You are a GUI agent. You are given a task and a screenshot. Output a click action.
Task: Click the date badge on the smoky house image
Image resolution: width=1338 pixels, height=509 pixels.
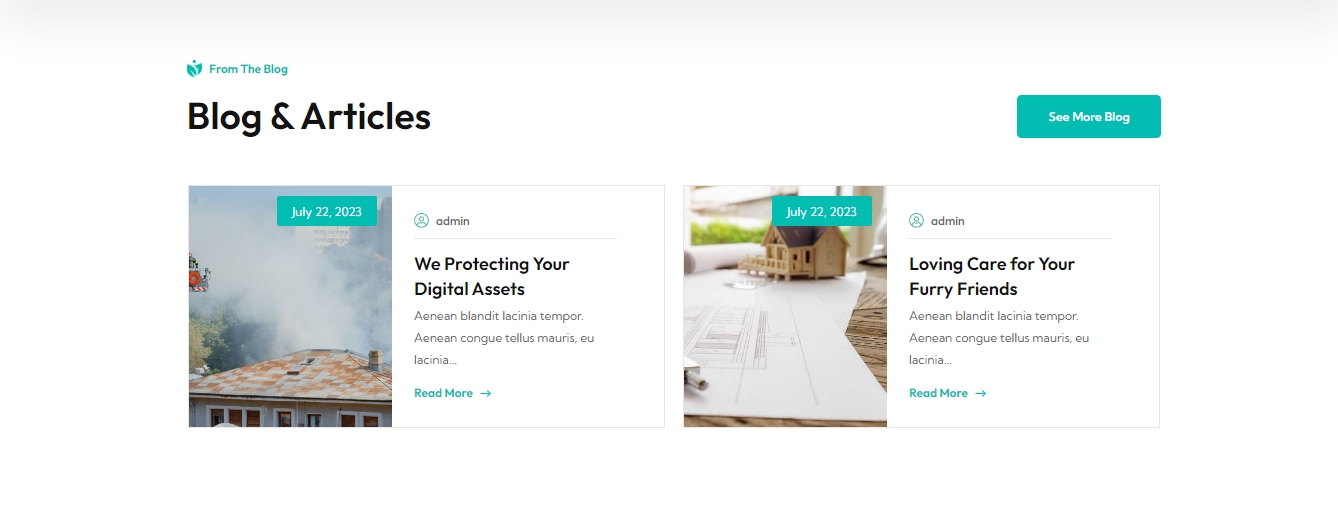[x=327, y=211]
